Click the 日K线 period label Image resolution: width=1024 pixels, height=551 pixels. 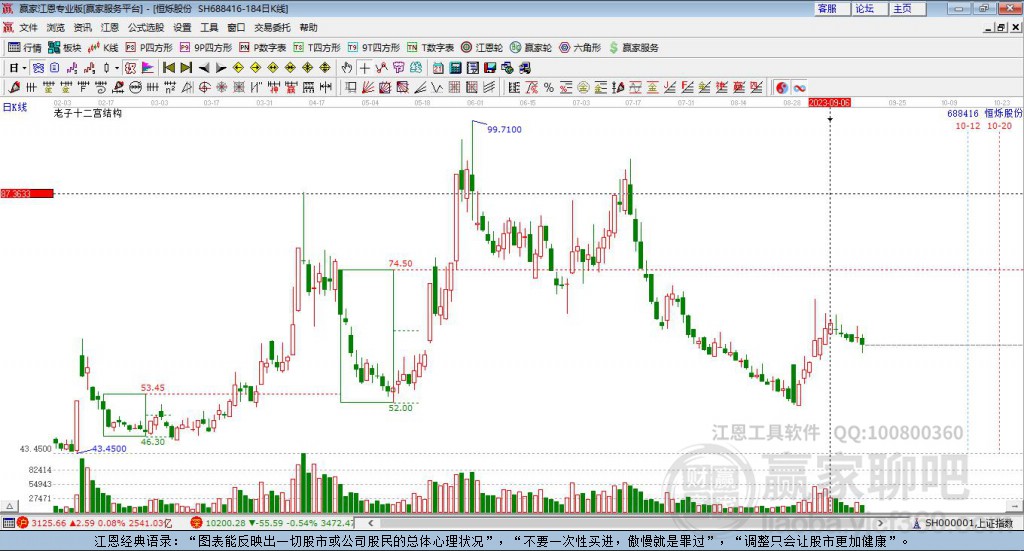click(x=14, y=107)
